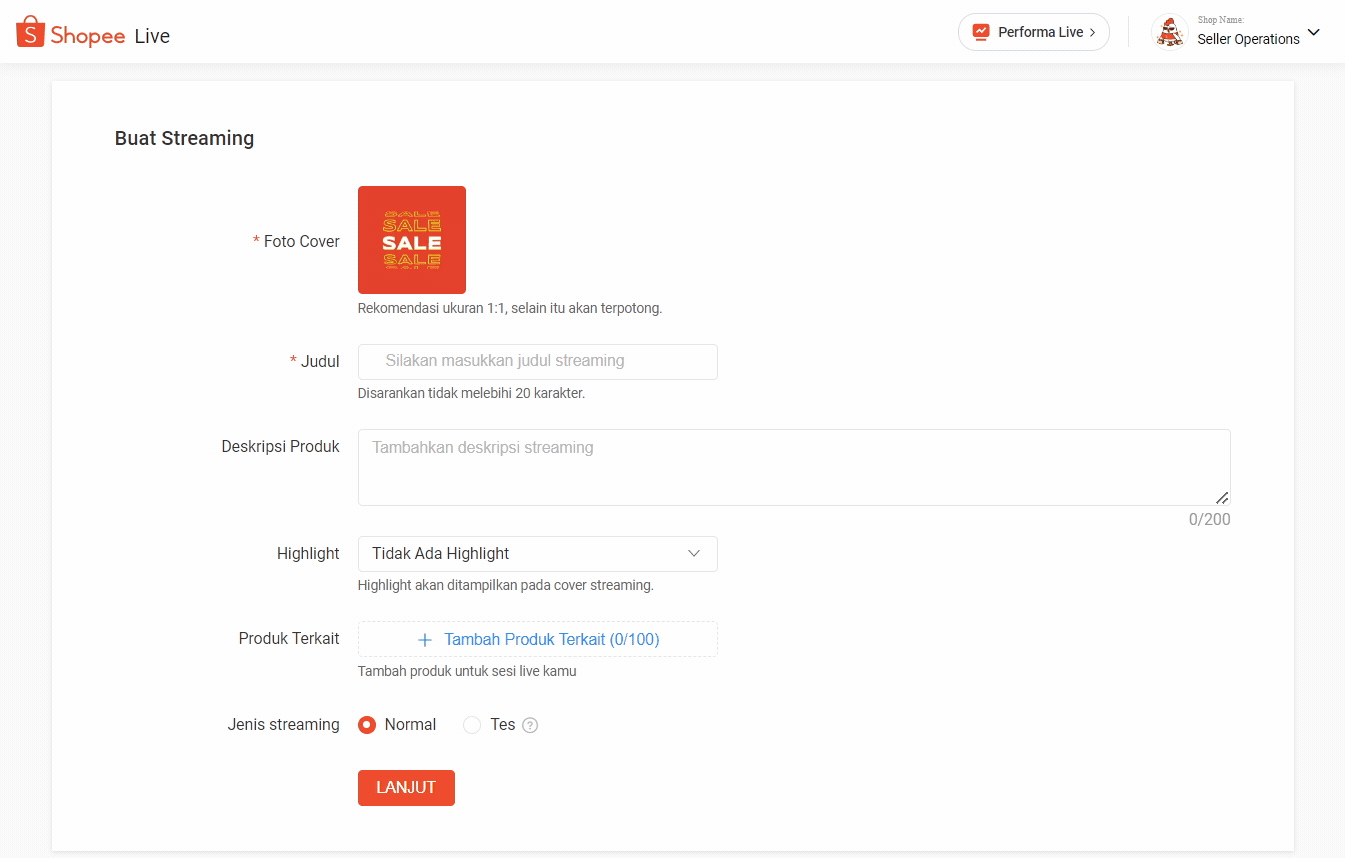Select the Tes streaming radio button
The height and width of the screenshot is (858, 1345).
point(471,725)
